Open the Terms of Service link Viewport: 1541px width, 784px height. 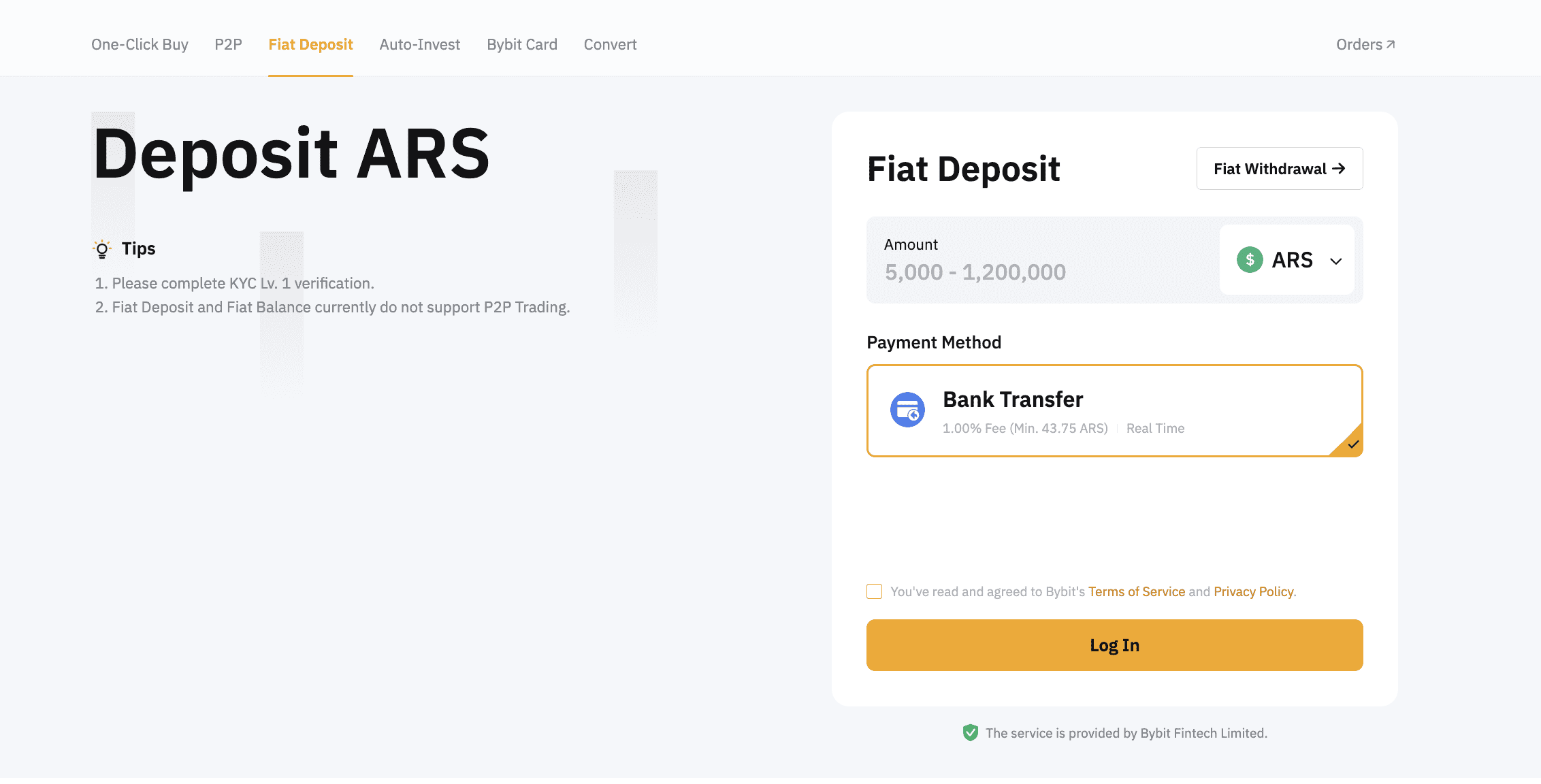1137,591
